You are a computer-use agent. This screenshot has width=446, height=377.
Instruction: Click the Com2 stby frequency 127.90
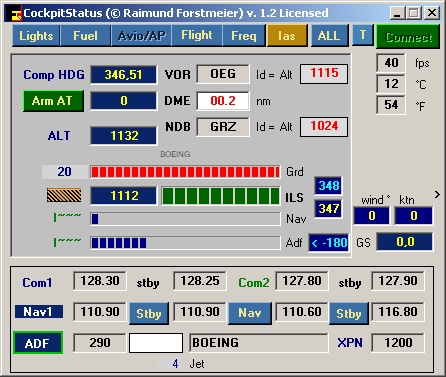point(398,281)
